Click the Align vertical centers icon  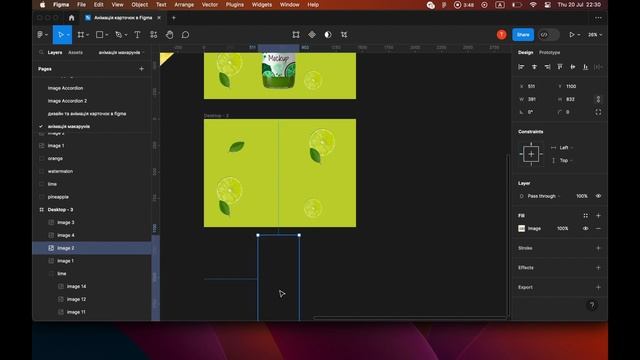coord(573,67)
